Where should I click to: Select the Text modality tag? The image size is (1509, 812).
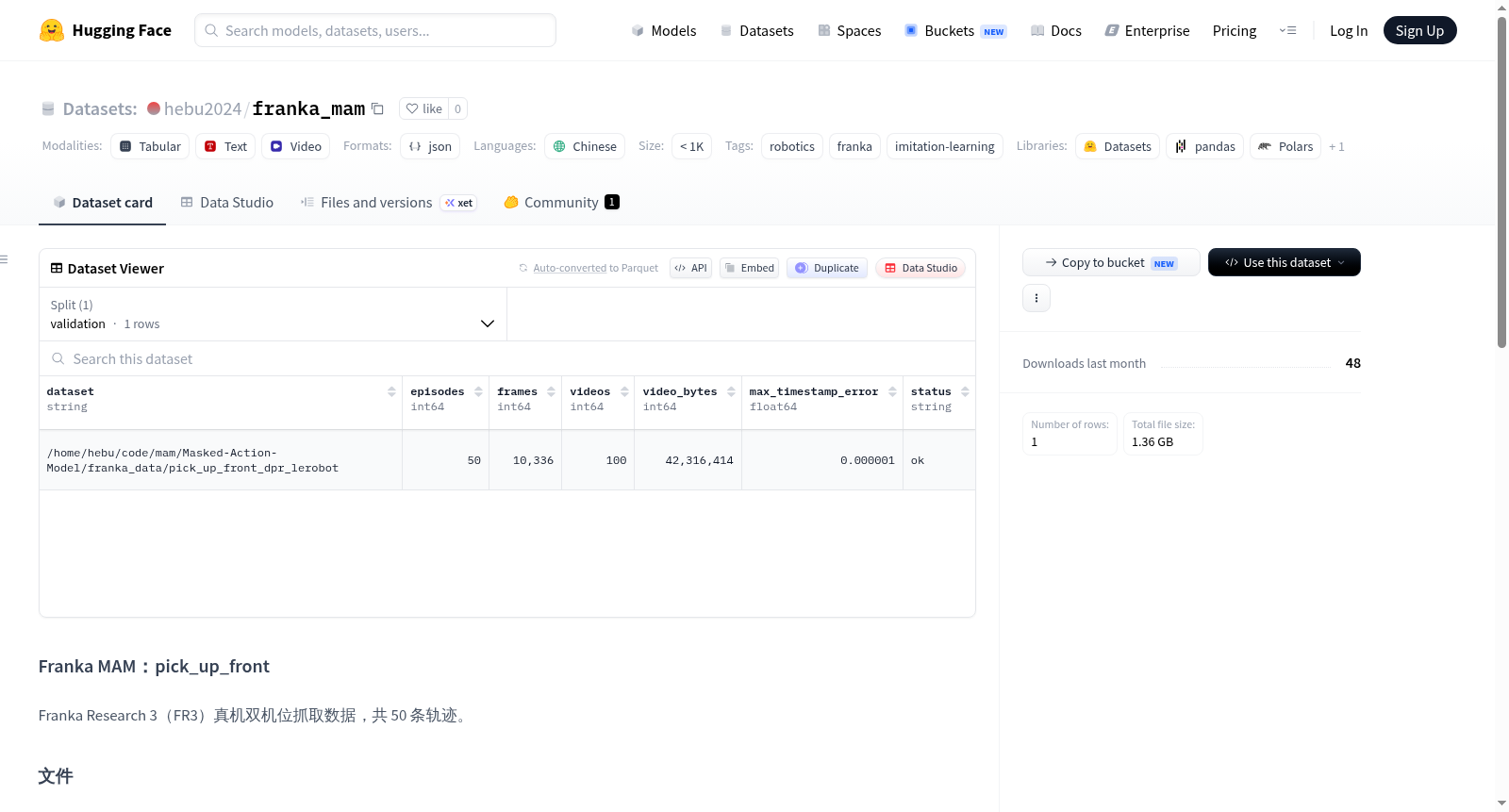coord(225,146)
